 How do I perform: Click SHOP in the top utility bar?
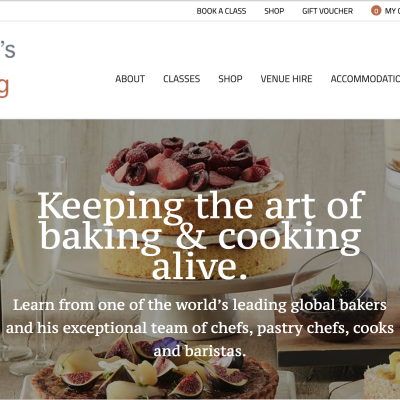pos(274,11)
